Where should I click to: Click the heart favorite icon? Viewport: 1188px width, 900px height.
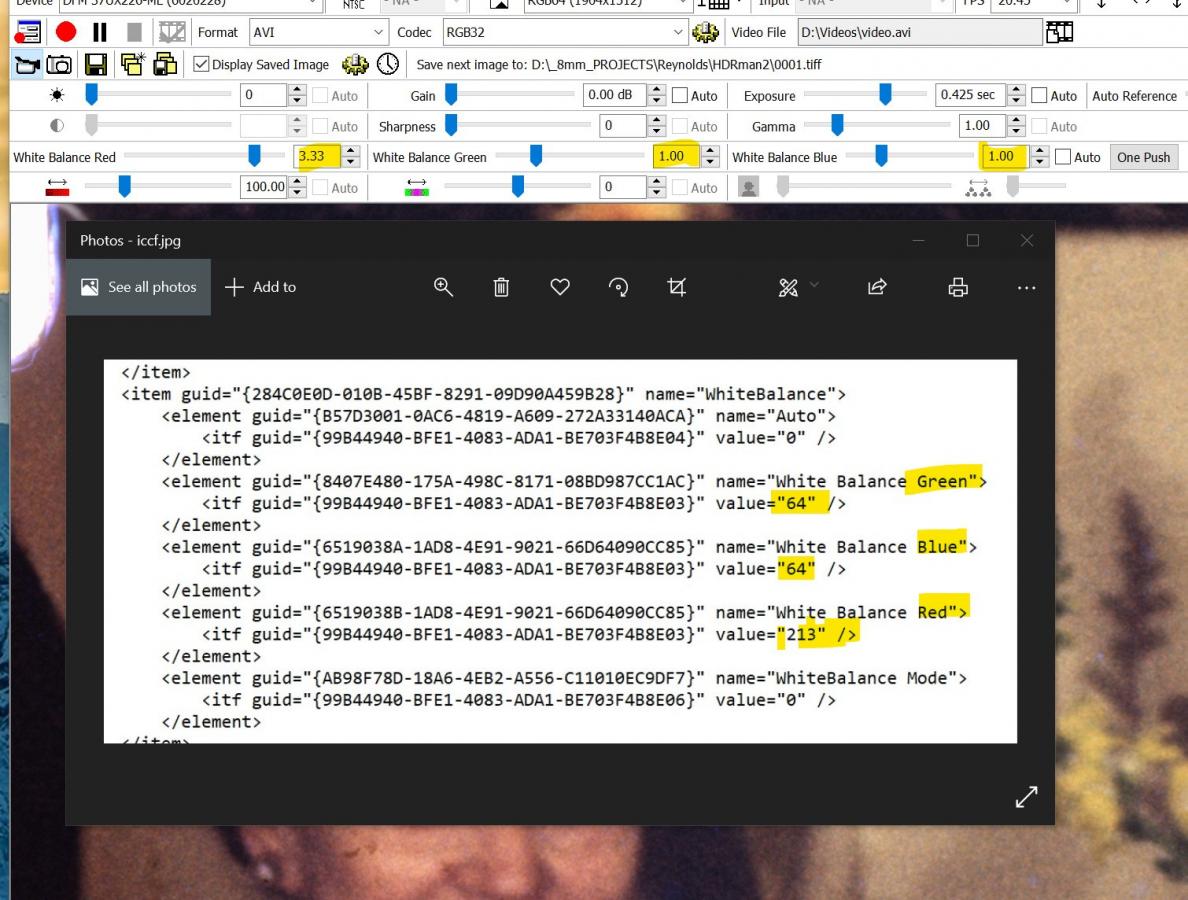[560, 287]
